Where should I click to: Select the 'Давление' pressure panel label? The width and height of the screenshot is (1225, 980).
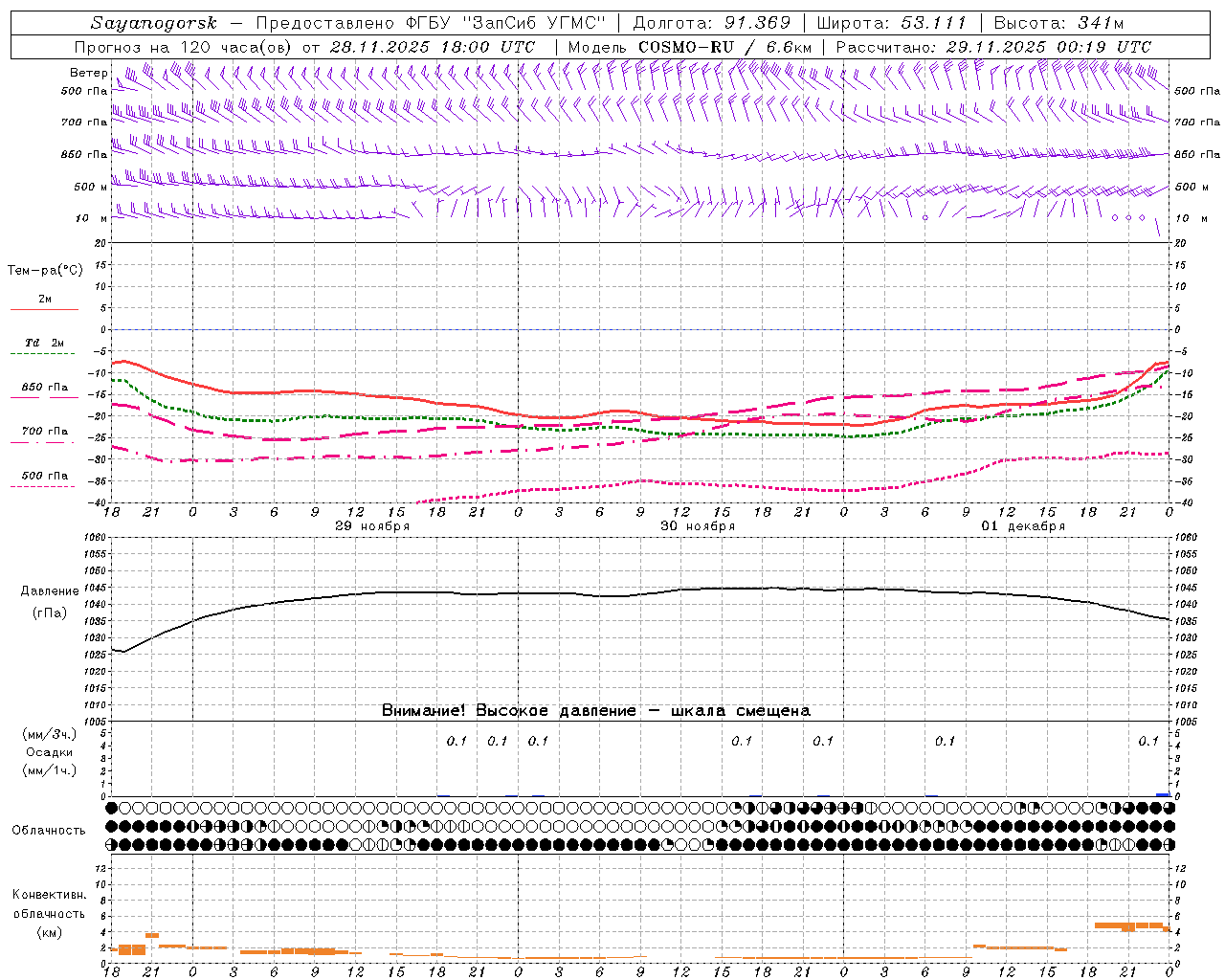tap(50, 591)
